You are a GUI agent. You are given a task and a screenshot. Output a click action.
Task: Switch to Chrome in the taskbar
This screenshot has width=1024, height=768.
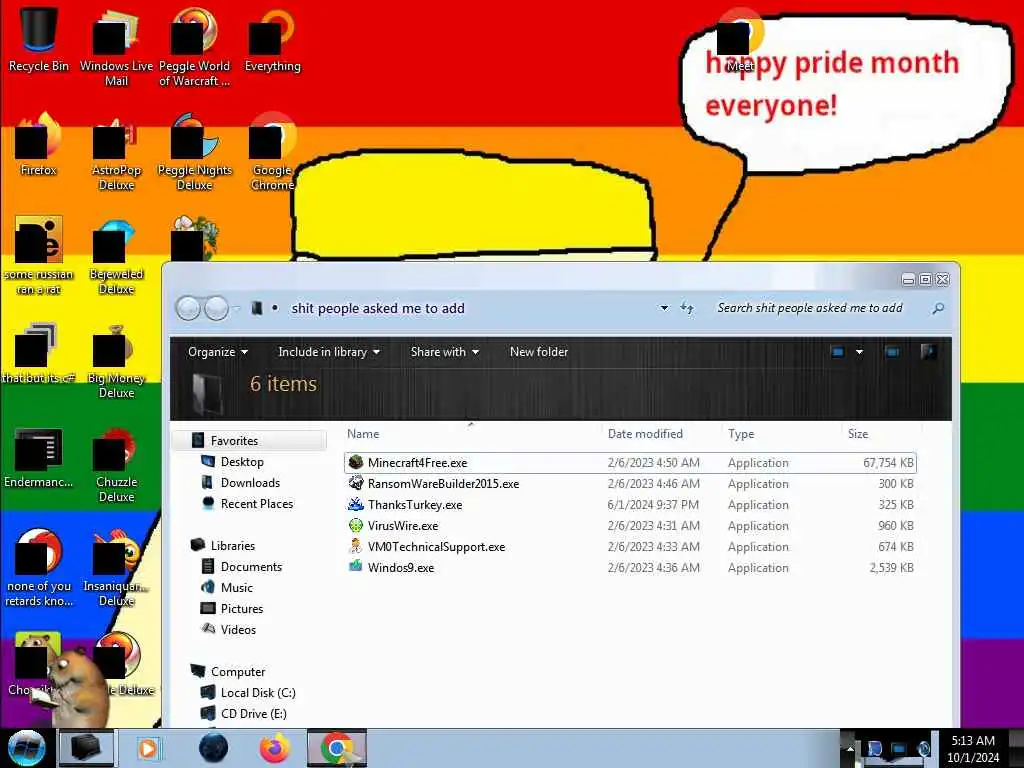click(x=337, y=748)
